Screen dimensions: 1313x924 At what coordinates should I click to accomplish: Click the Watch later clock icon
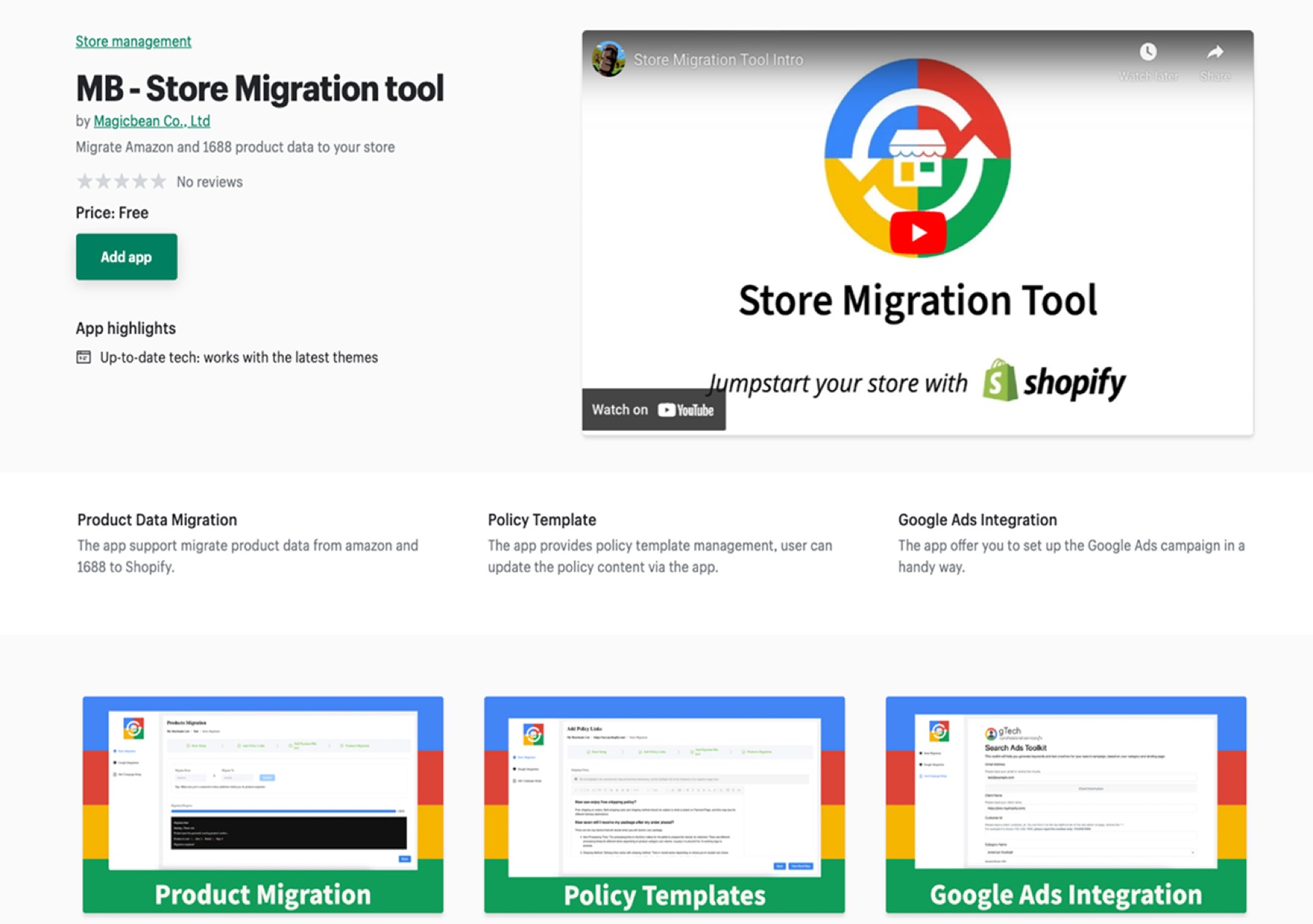1148,52
